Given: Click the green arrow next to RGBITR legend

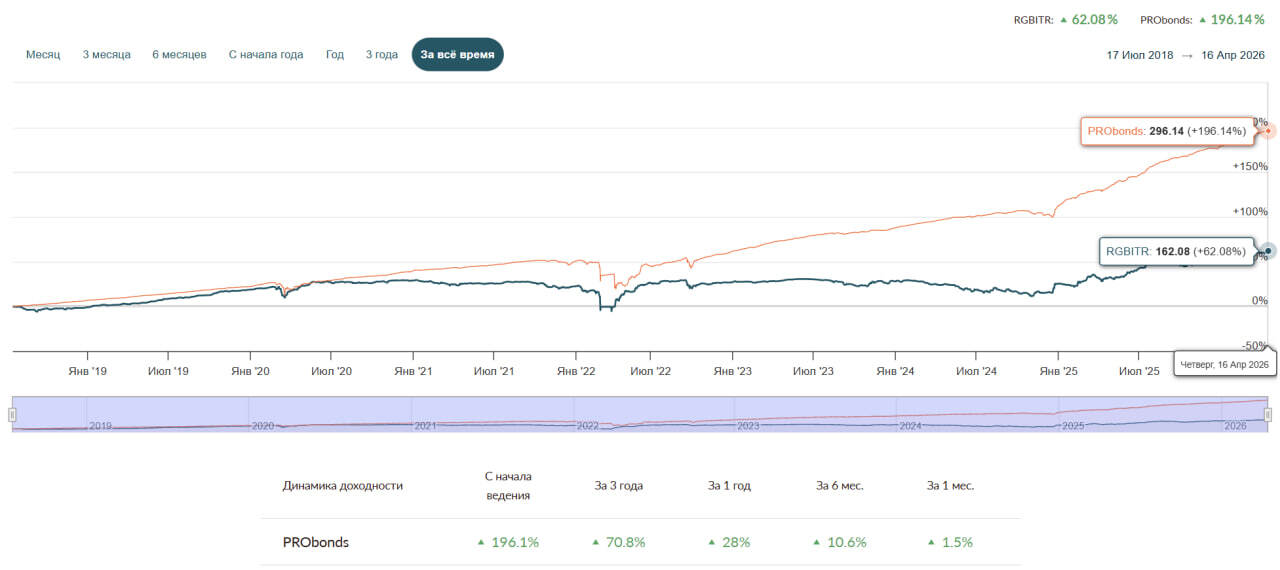Looking at the screenshot, I should click(1064, 19).
